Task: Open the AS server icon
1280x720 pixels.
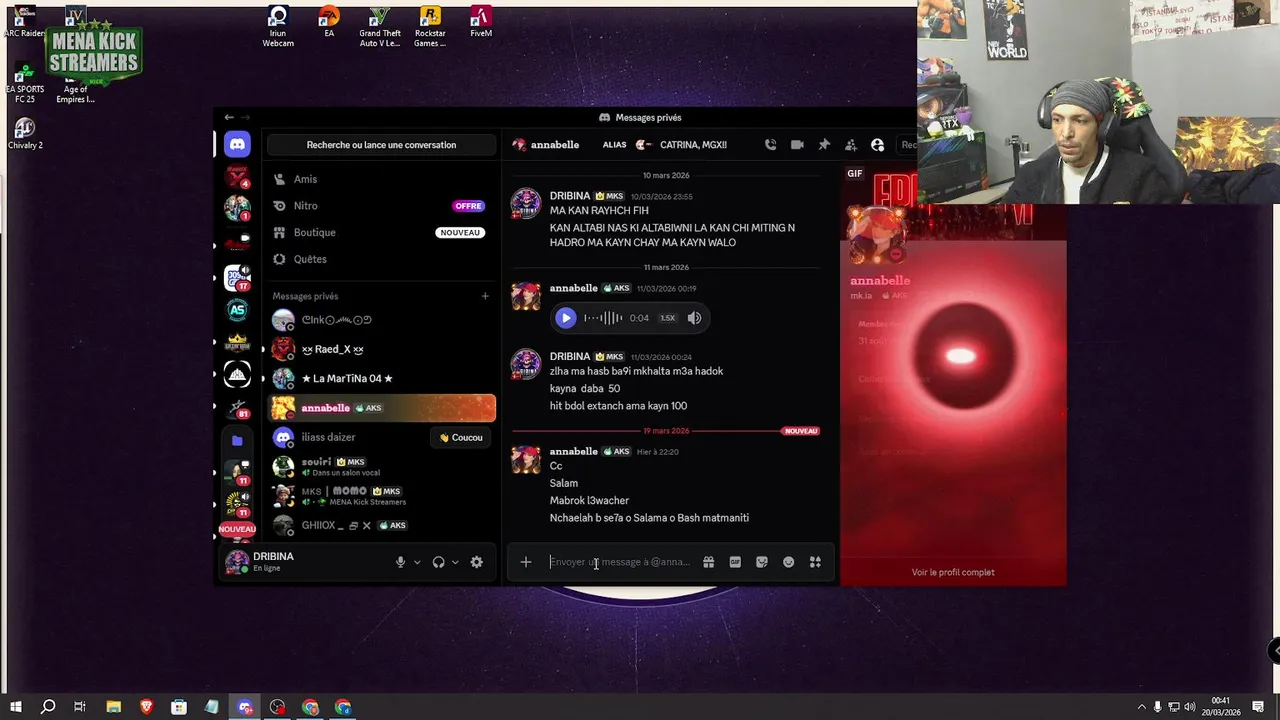Action: pyautogui.click(x=237, y=310)
